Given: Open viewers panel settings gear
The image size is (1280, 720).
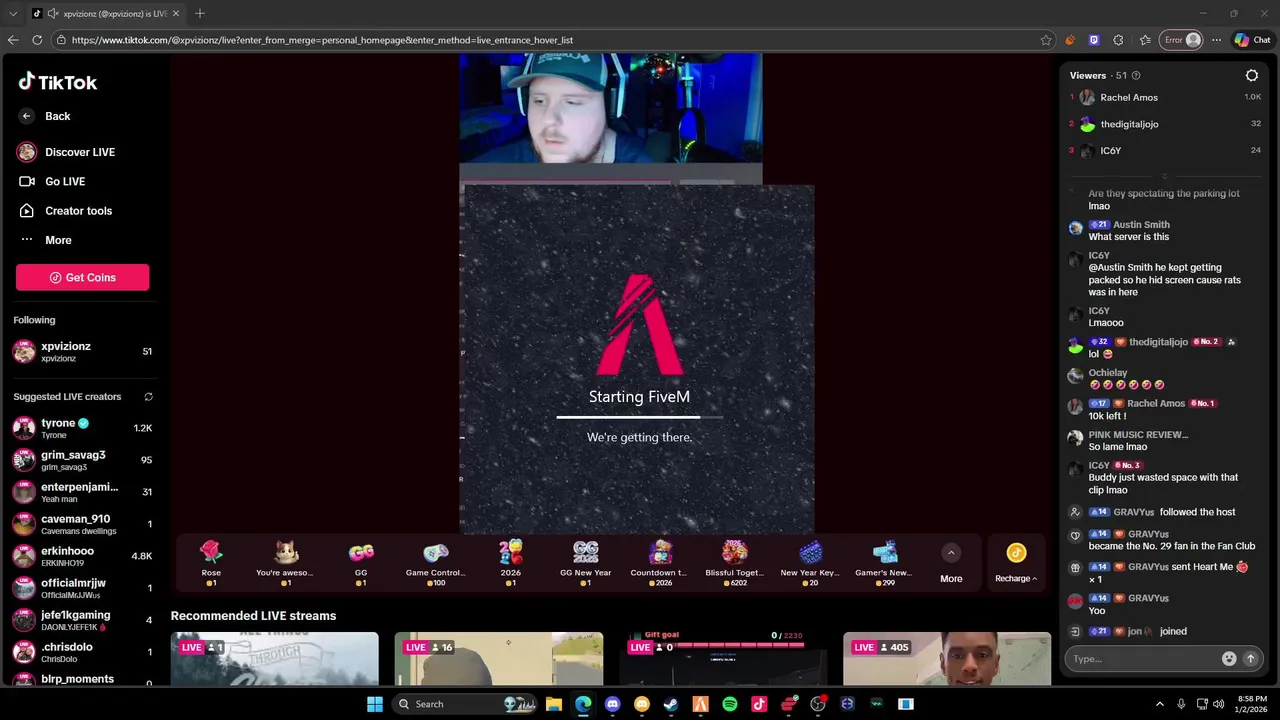Looking at the screenshot, I should coord(1251,75).
